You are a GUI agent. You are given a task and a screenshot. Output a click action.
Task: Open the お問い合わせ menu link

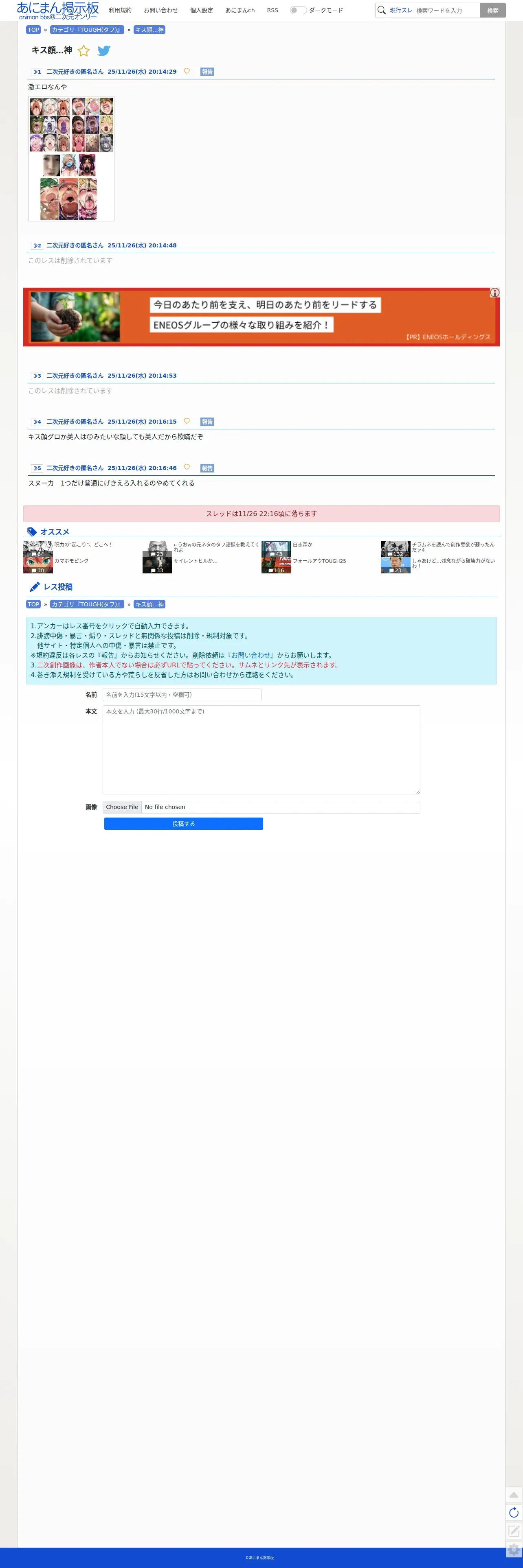[161, 10]
